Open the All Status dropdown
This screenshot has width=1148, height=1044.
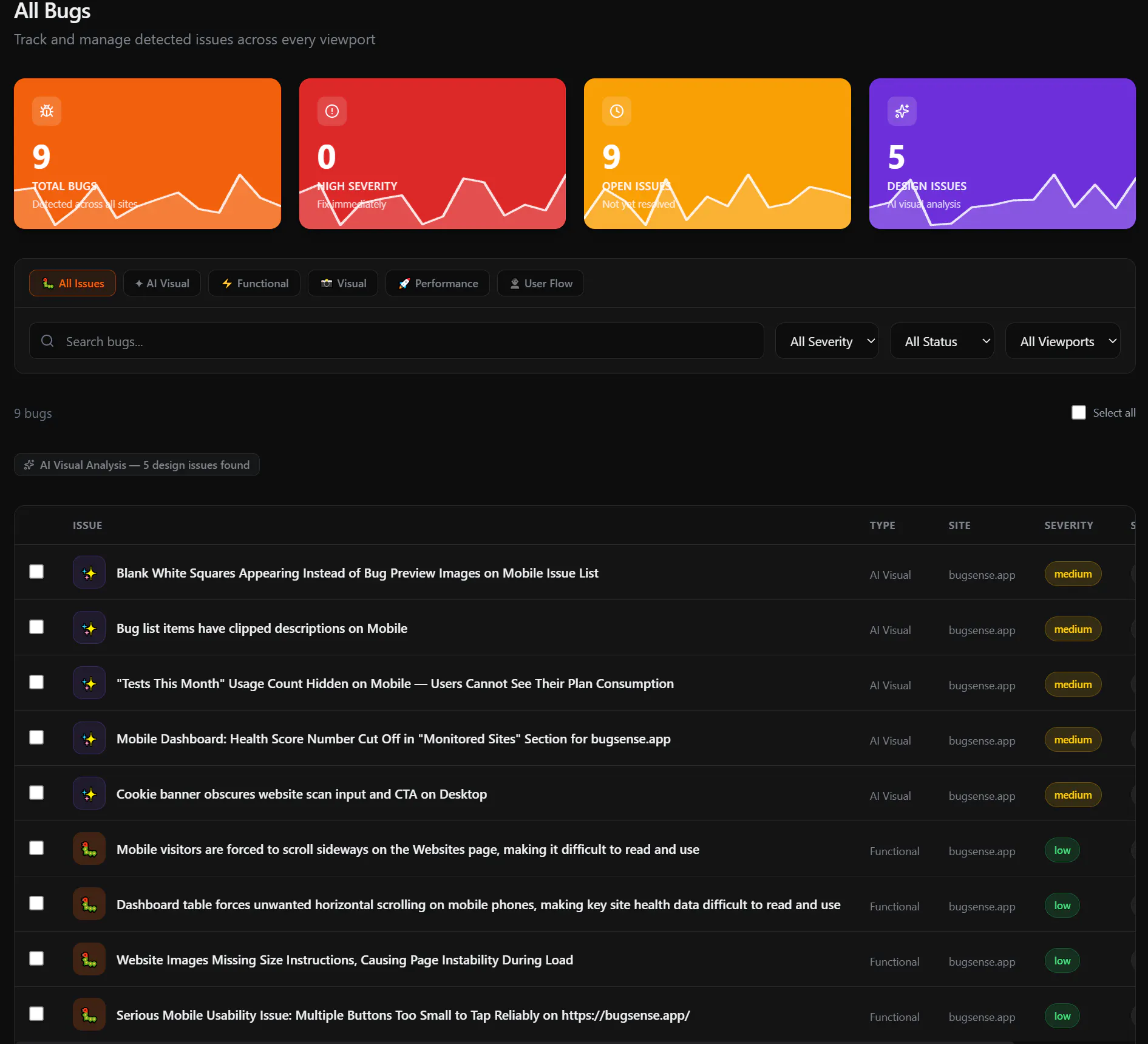click(x=942, y=341)
